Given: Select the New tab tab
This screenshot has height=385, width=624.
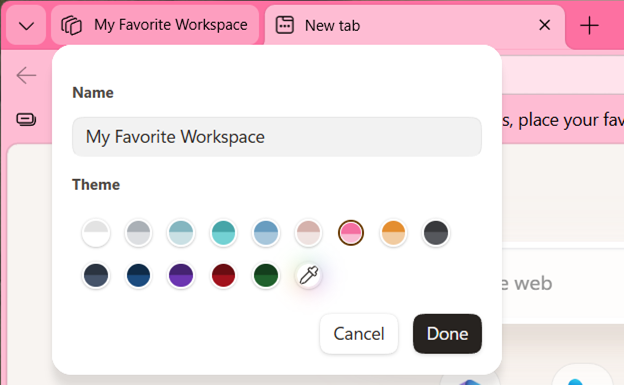Looking at the screenshot, I should tap(414, 26).
